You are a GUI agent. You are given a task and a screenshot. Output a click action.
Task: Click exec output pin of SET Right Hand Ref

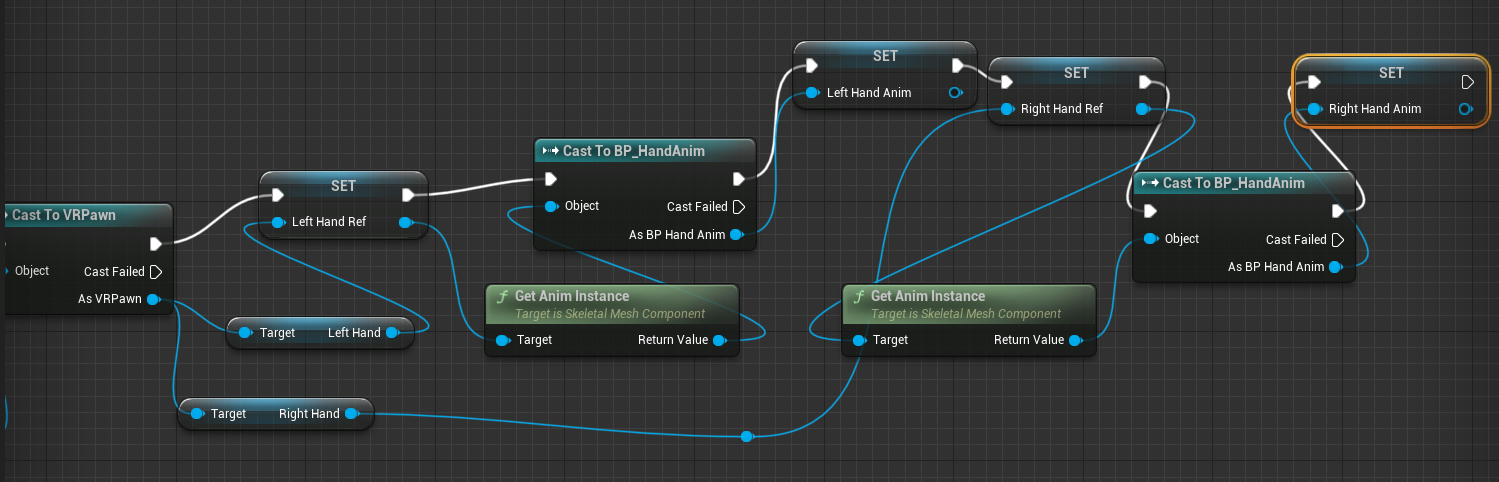coord(1147,82)
